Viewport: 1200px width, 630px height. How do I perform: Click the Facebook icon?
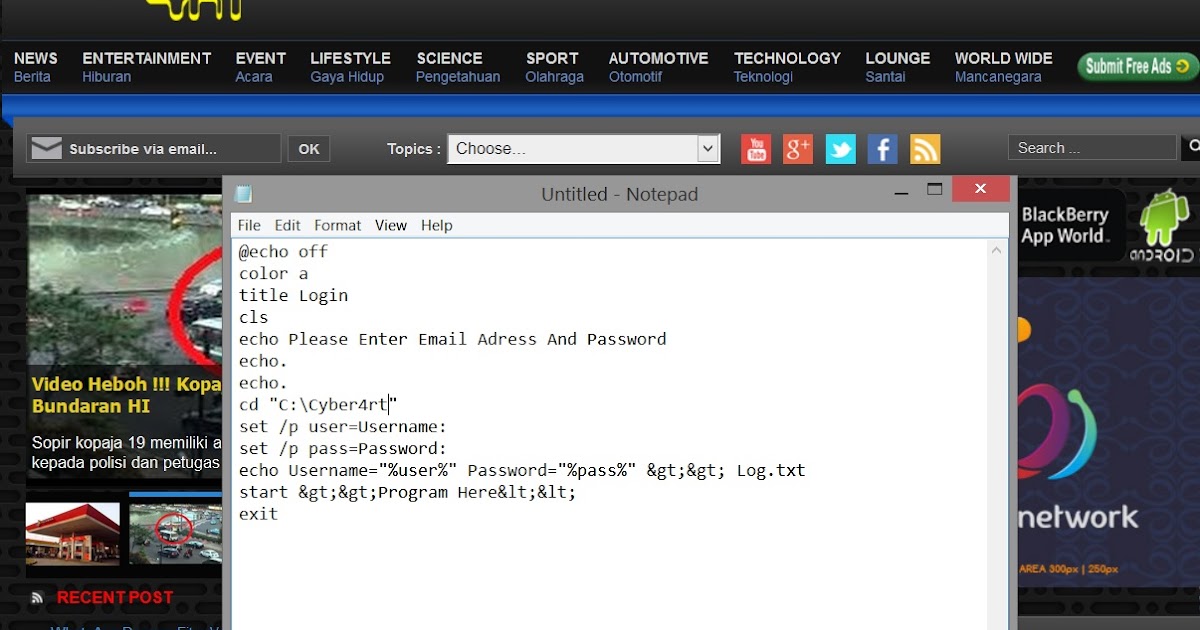point(882,148)
